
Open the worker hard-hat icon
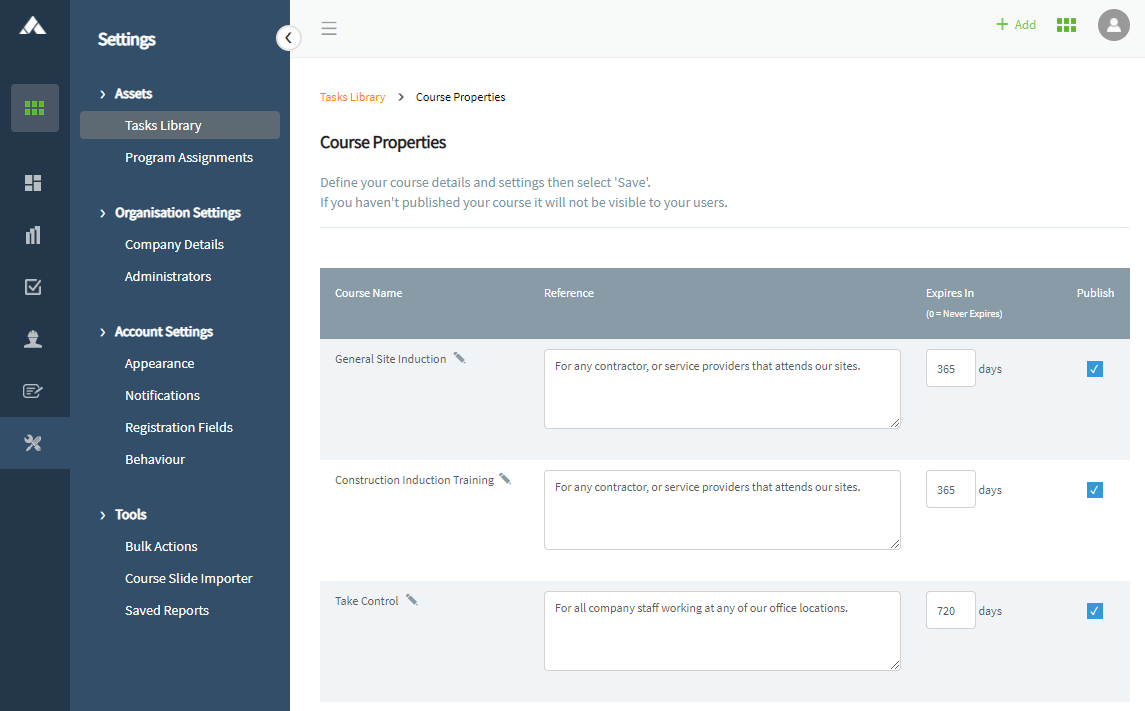[x=33, y=339]
